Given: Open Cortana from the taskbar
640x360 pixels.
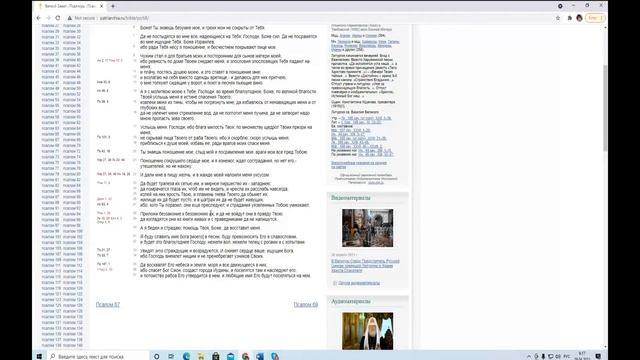Looking at the screenshot, I should [x=156, y=356].
